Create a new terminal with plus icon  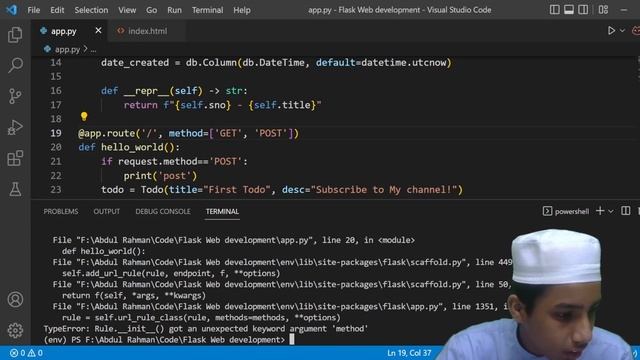click(x=600, y=211)
